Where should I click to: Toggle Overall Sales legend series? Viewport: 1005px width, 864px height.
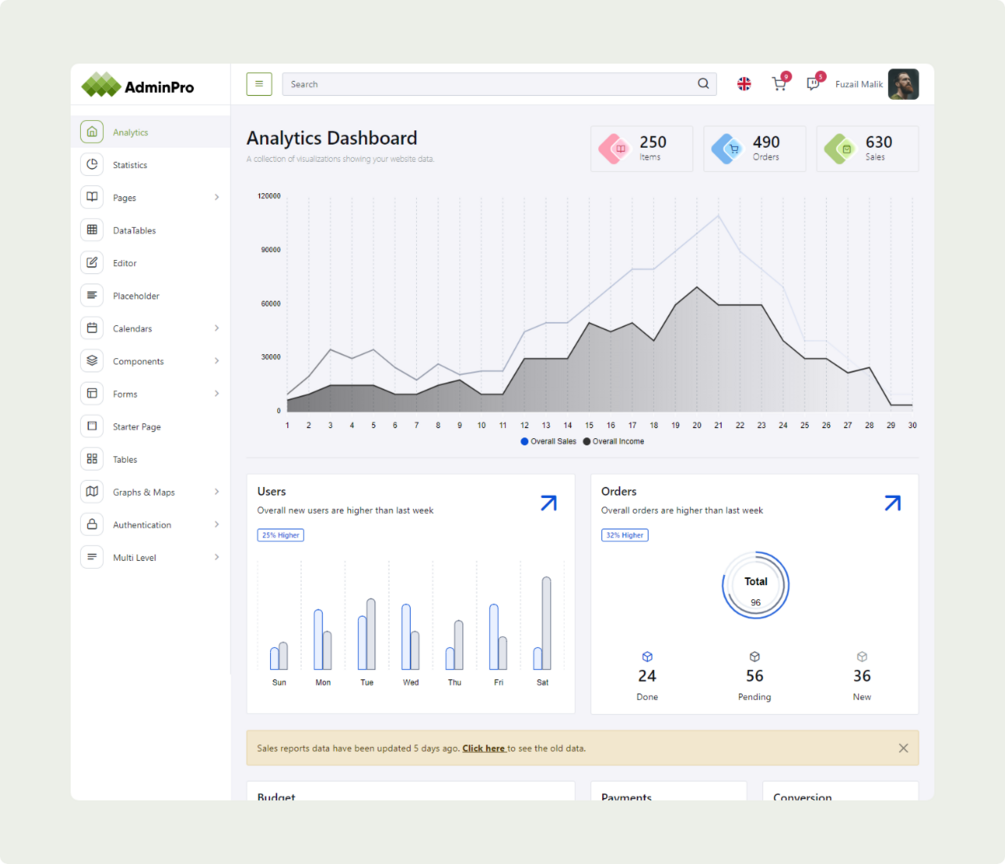pyautogui.click(x=549, y=441)
